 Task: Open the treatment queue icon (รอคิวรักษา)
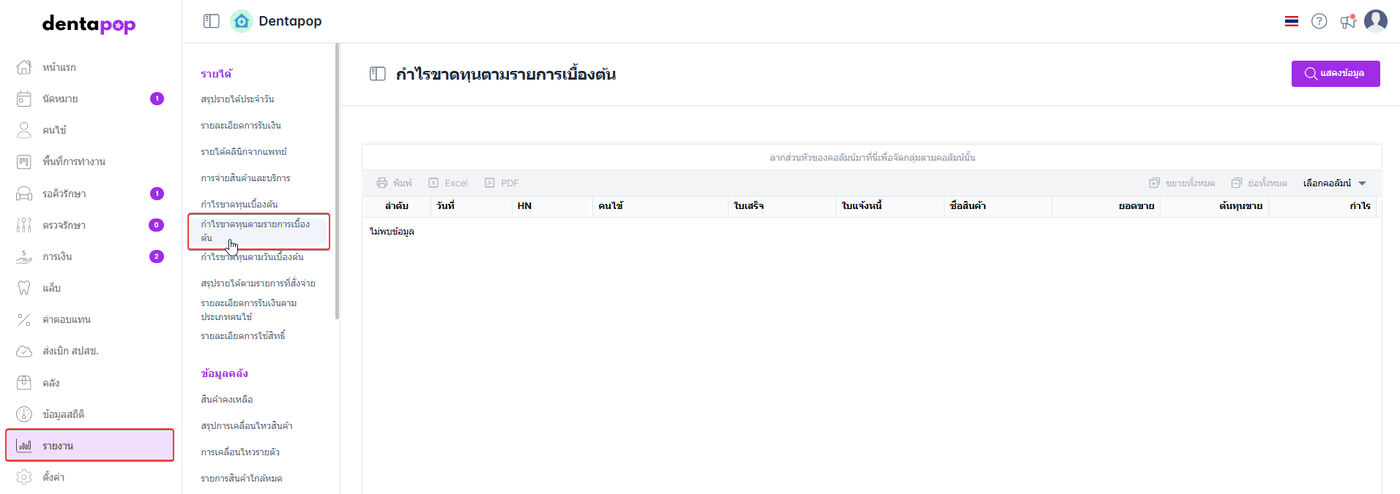(25, 193)
